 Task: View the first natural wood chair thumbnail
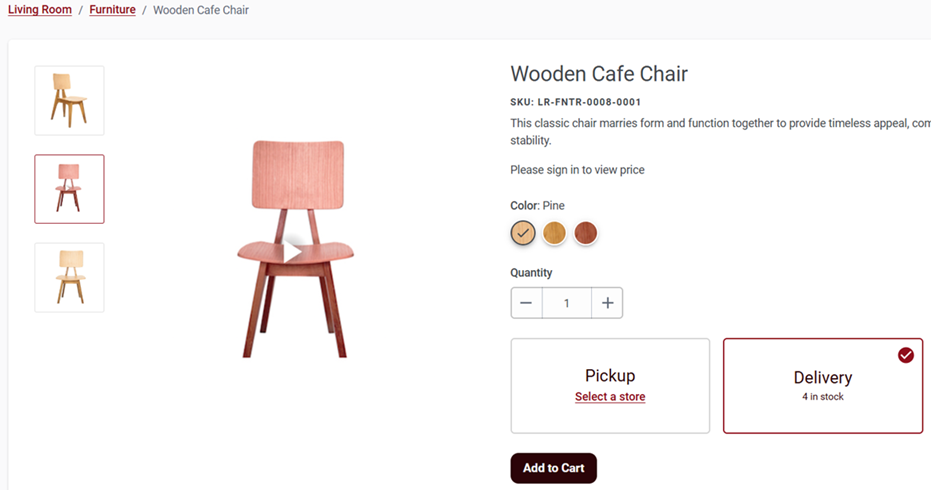click(69, 100)
